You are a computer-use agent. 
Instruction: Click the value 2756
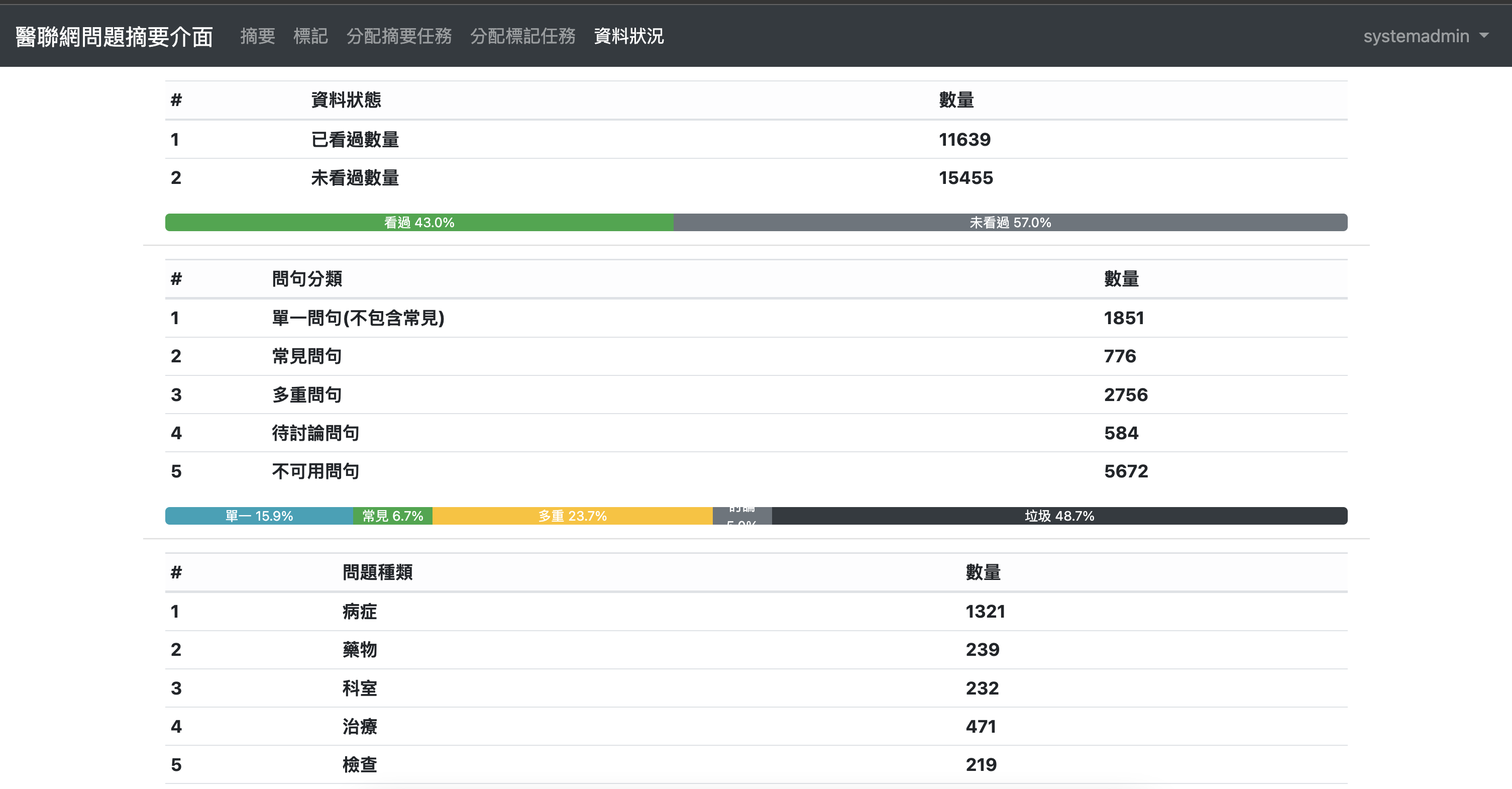(1126, 395)
